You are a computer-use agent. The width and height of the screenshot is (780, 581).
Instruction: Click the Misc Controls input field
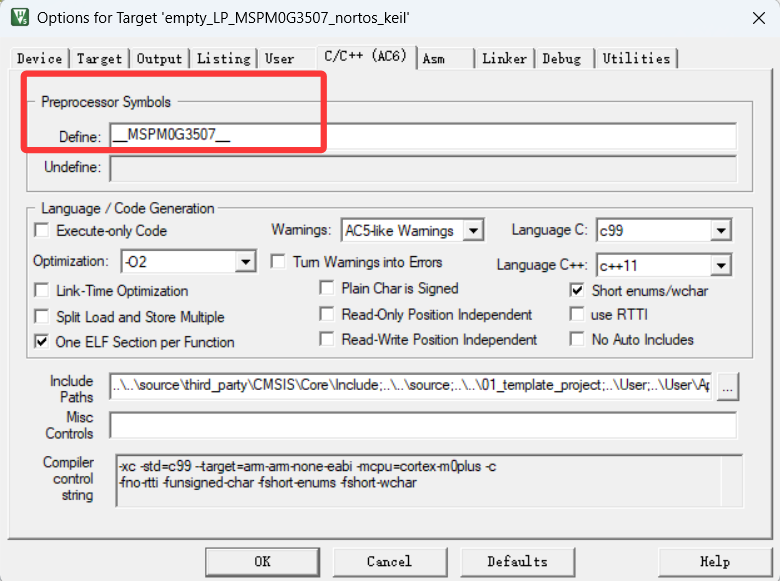point(423,425)
